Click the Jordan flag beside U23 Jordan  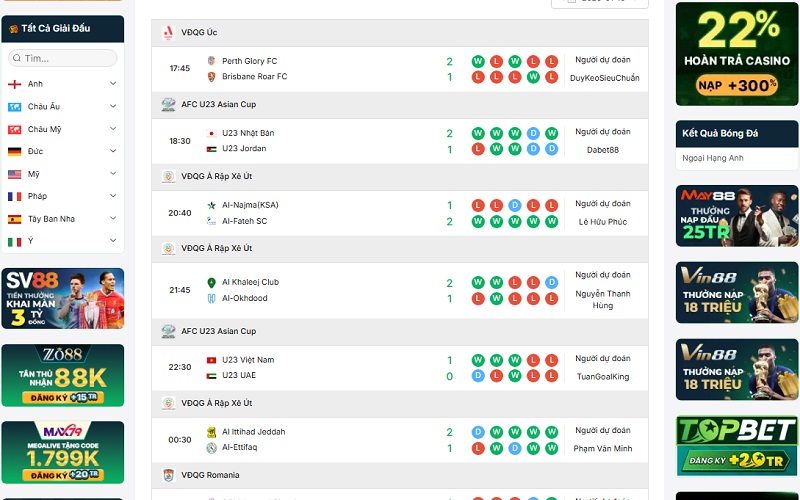click(211, 149)
